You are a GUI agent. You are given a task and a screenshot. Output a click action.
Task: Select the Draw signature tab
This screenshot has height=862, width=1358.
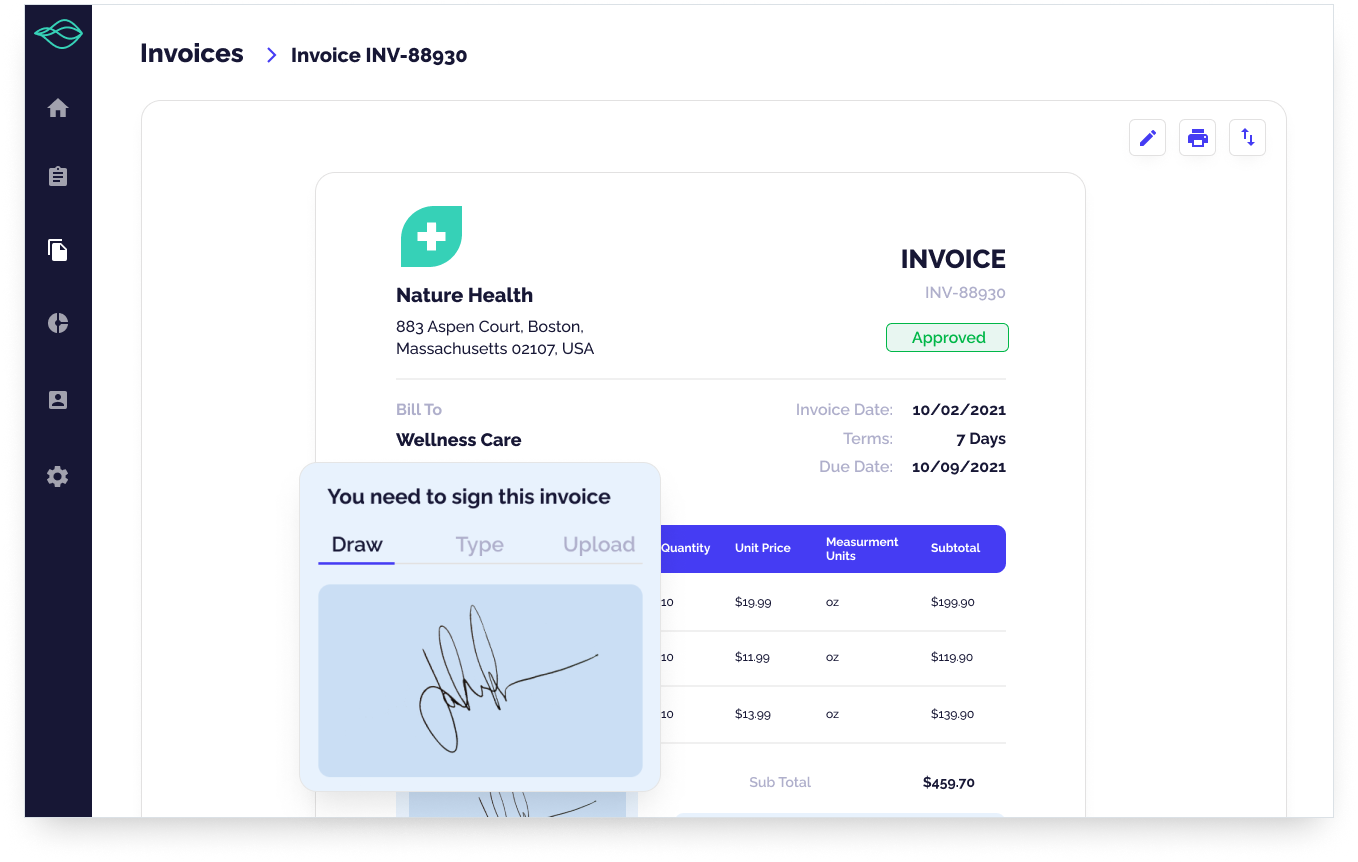357,545
